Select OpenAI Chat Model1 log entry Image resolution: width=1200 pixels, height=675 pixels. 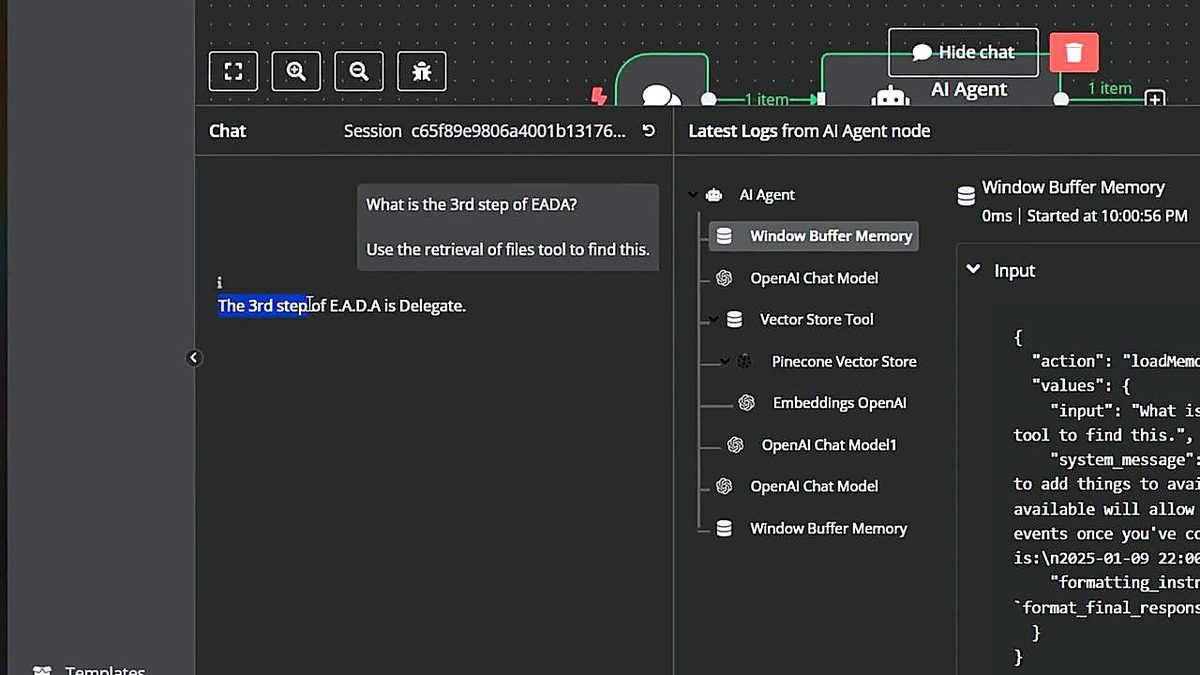[x=829, y=445]
